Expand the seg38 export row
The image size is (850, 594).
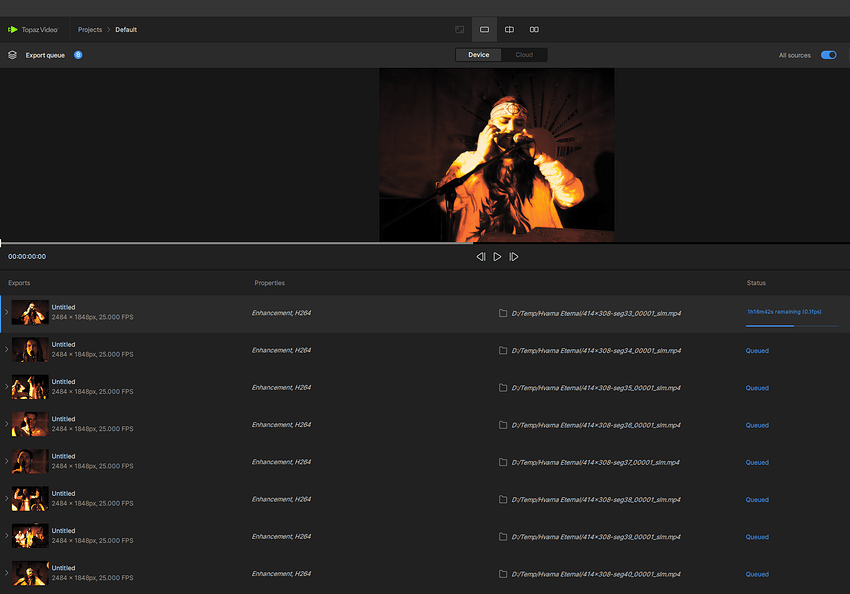[x=7, y=499]
